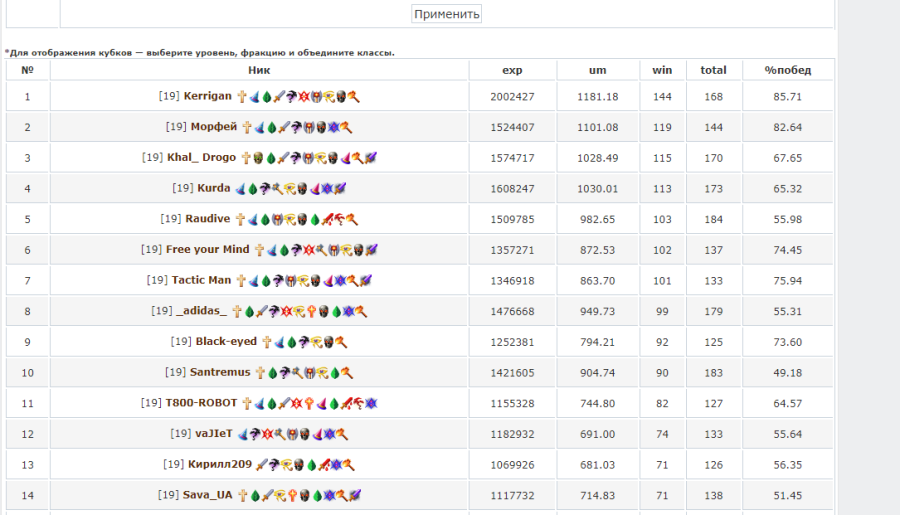Image resolution: width=900 pixels, height=515 pixels.
Task: Click the purple wizard hat icon in T800-ROBOT's row
Action: [x=322, y=403]
